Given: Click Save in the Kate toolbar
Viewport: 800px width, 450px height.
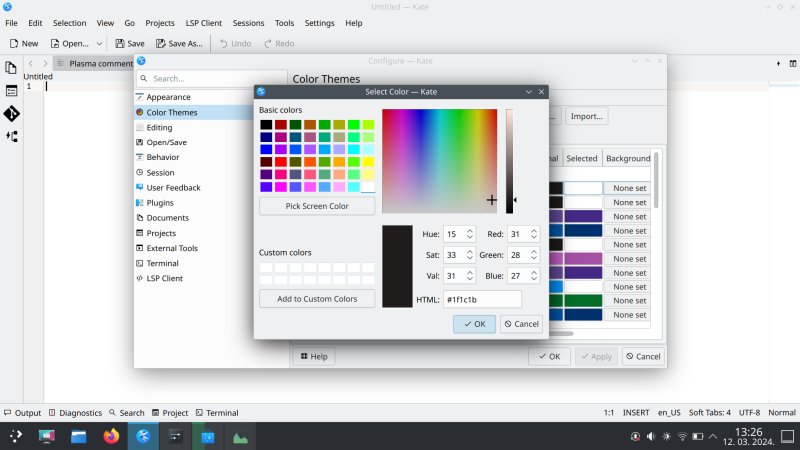Looking at the screenshot, I should coord(130,43).
